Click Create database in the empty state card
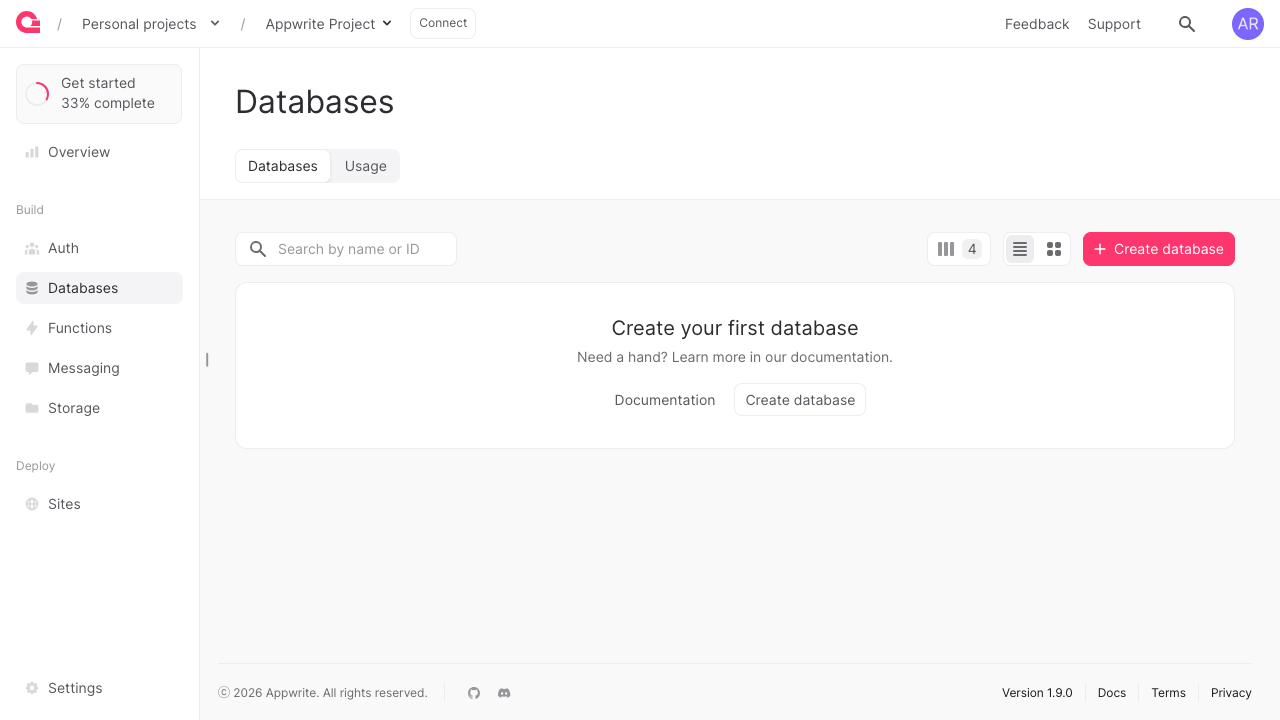 point(800,400)
